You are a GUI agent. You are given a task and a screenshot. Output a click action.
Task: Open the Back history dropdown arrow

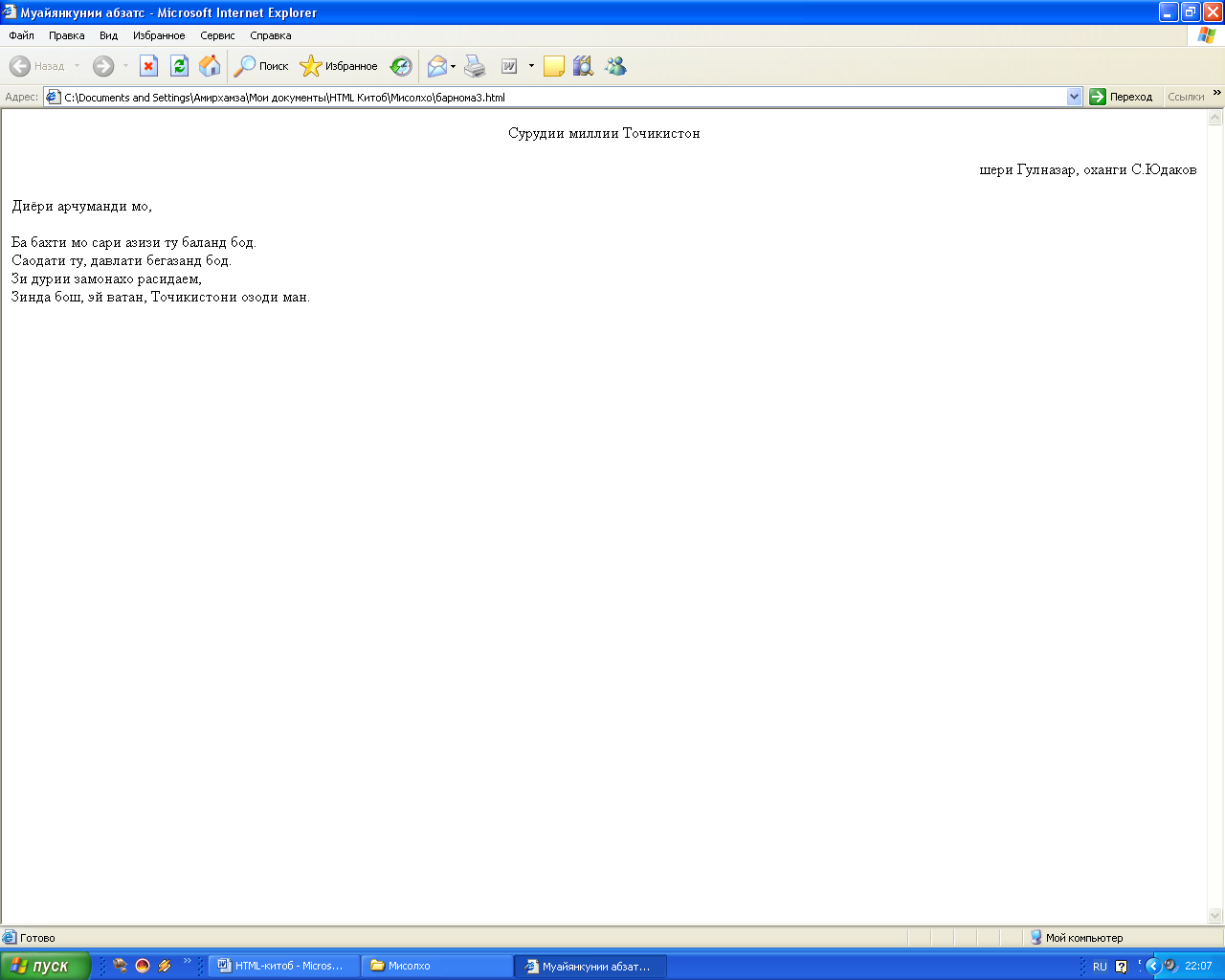pos(78,66)
